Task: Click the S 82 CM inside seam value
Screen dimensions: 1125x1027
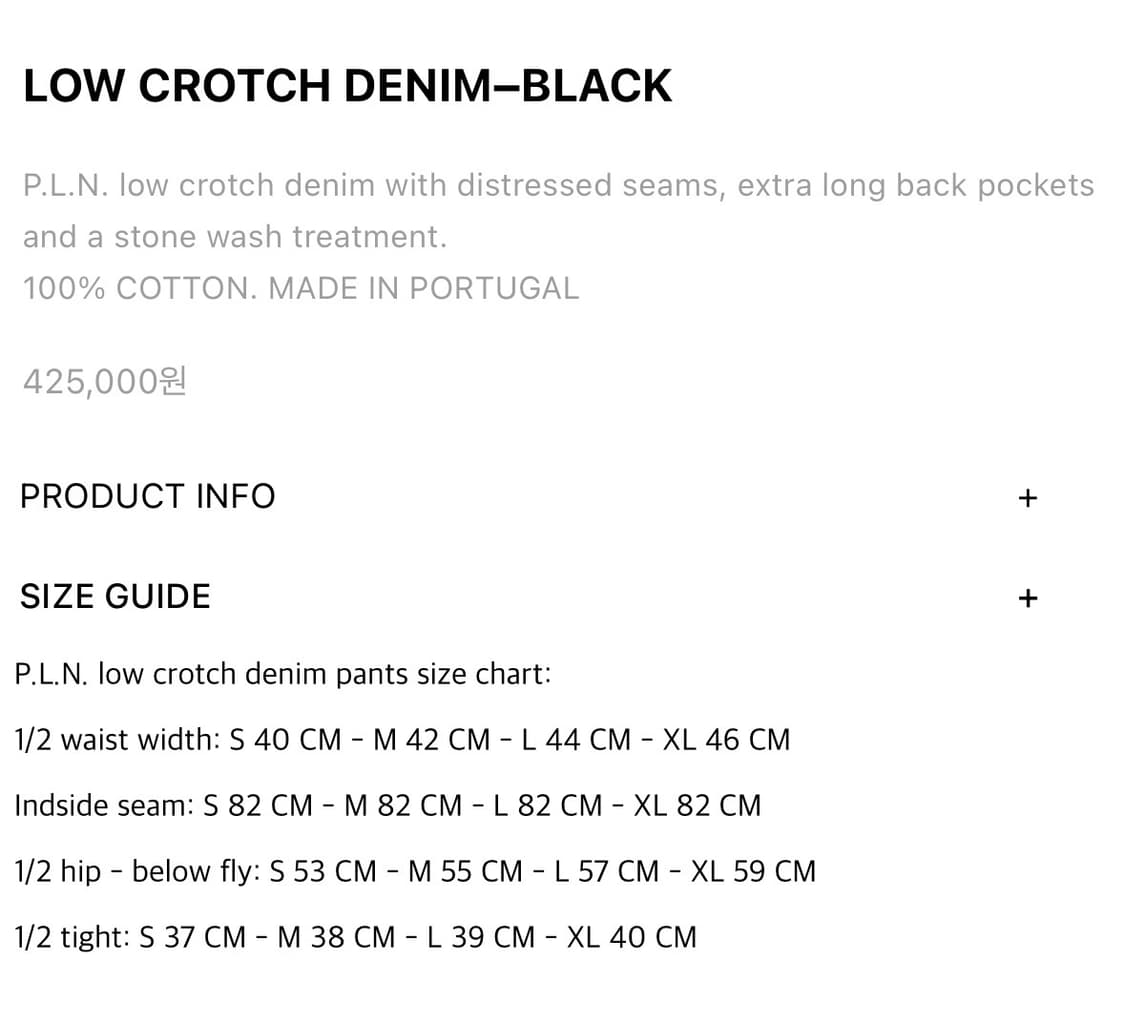Action: click(x=259, y=805)
